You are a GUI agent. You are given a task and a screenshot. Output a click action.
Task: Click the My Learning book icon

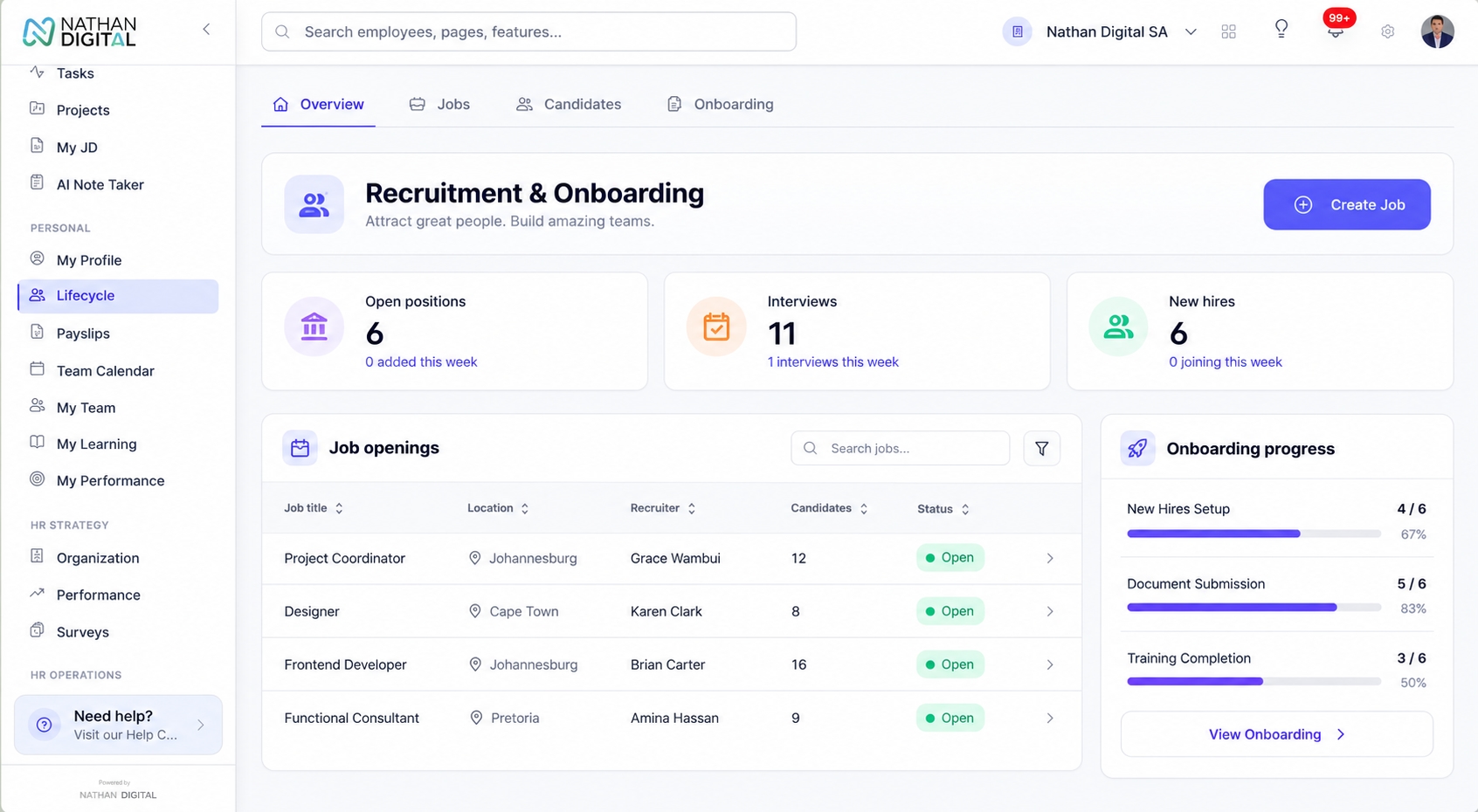[37, 443]
